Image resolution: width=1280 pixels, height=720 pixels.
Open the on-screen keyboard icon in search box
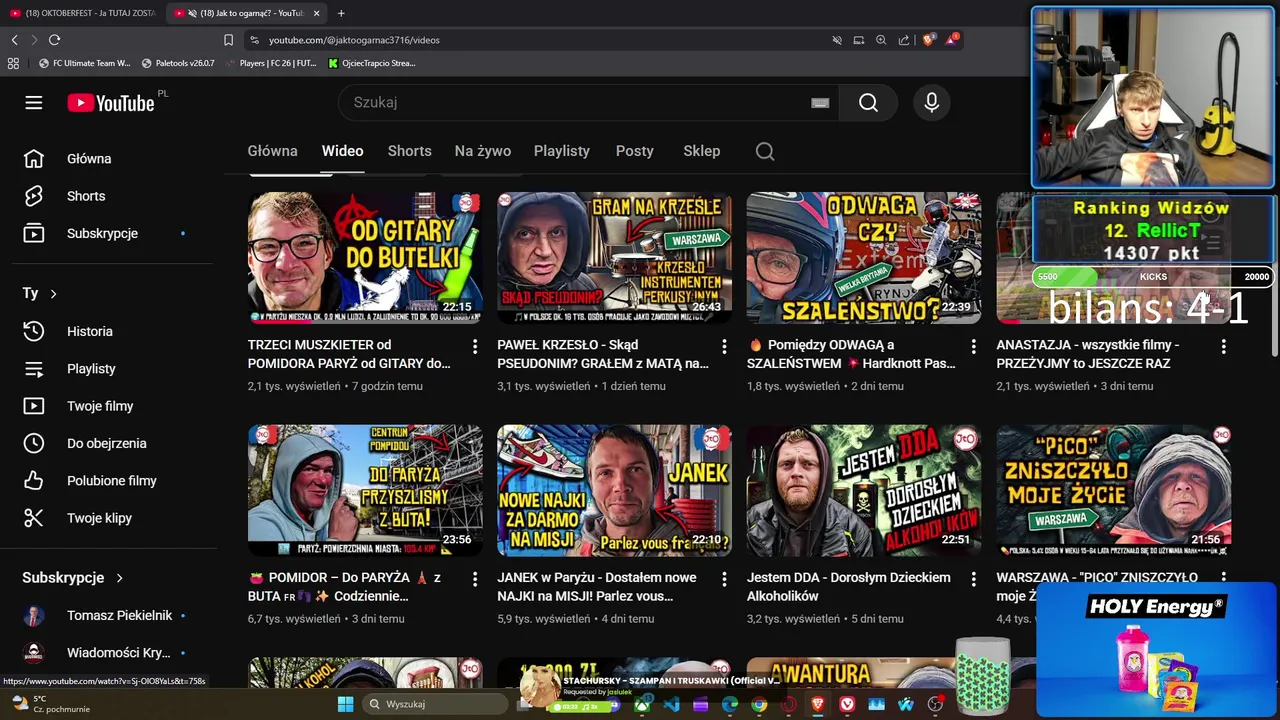click(820, 103)
